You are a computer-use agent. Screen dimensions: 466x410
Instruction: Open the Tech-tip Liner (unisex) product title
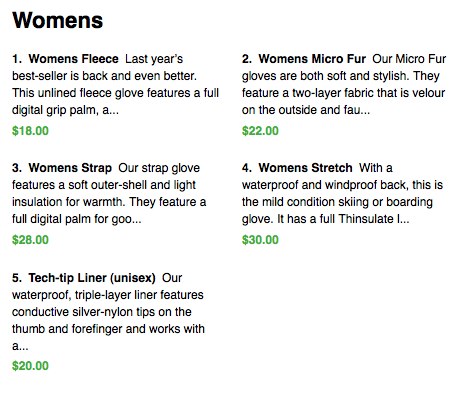92,278
